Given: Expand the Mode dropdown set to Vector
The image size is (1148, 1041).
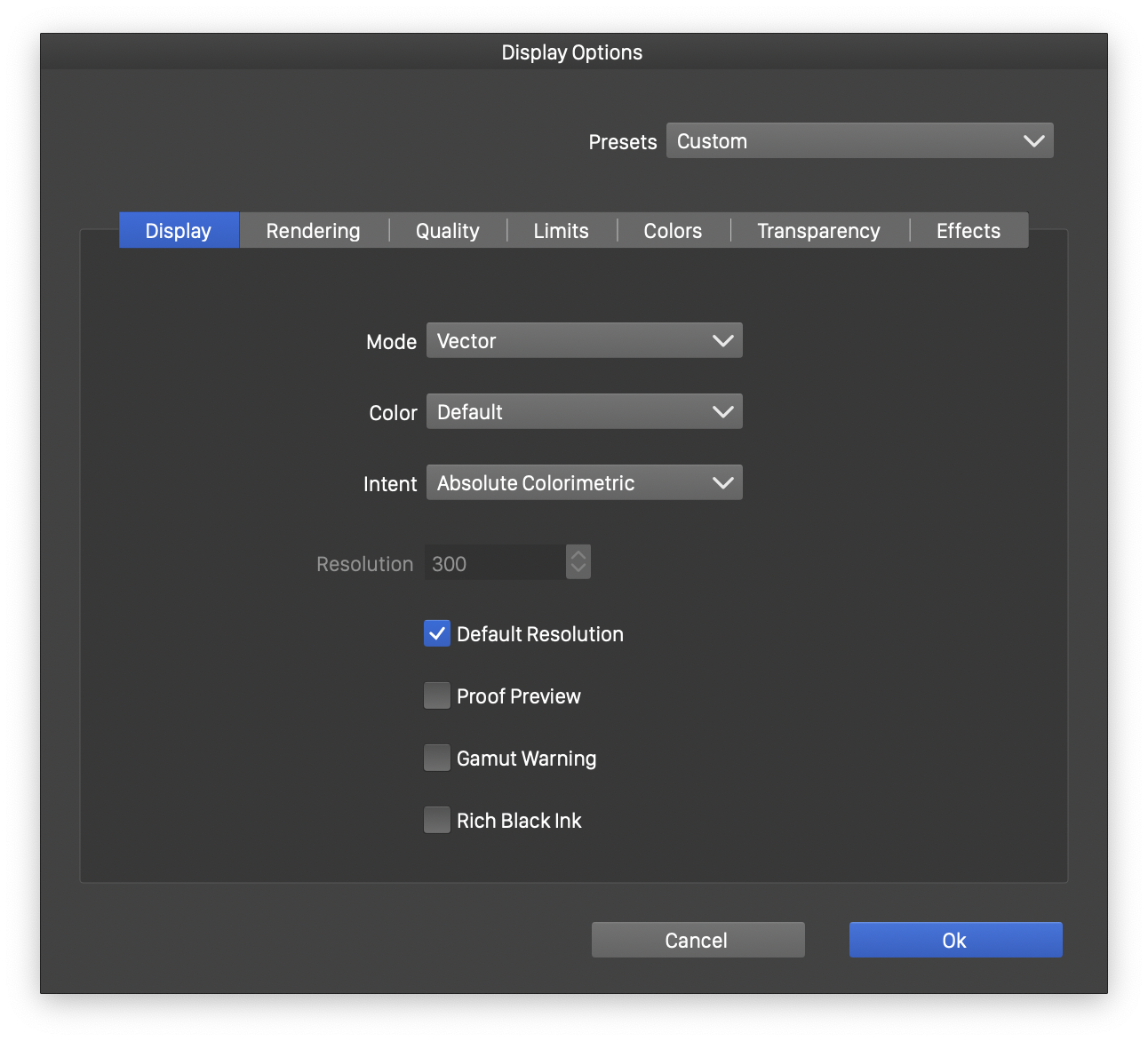Looking at the screenshot, I should tap(584, 341).
